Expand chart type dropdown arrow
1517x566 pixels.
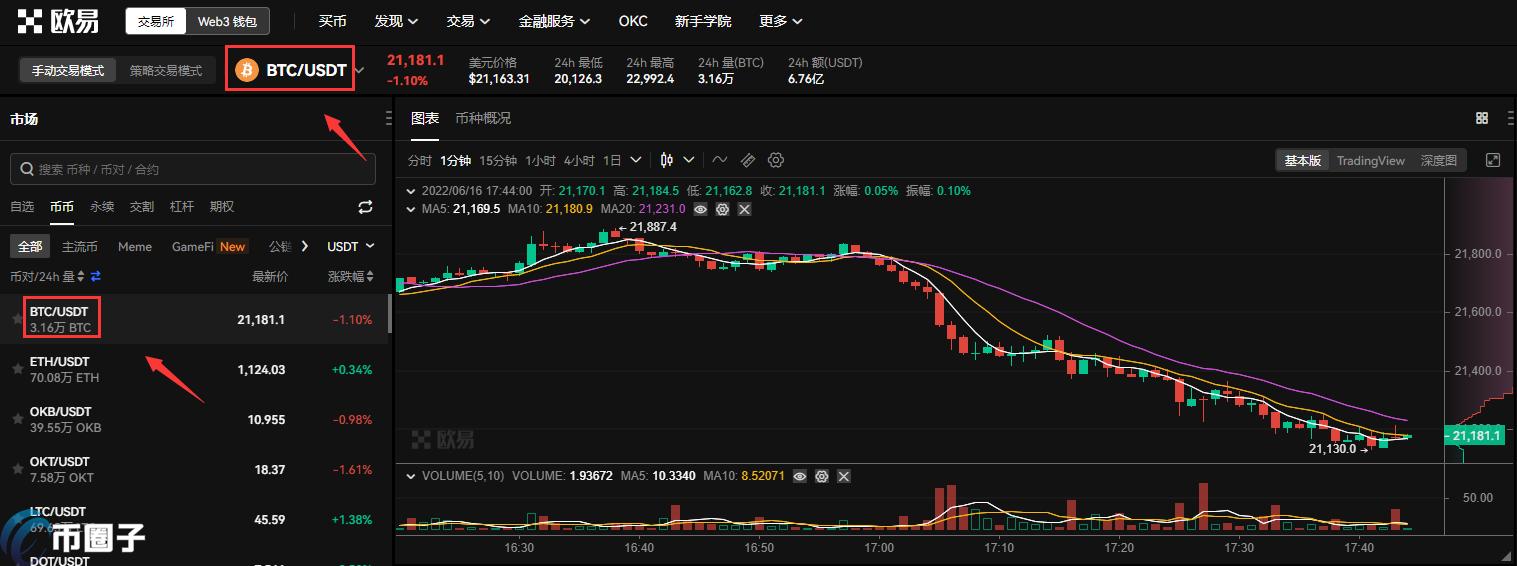691,160
